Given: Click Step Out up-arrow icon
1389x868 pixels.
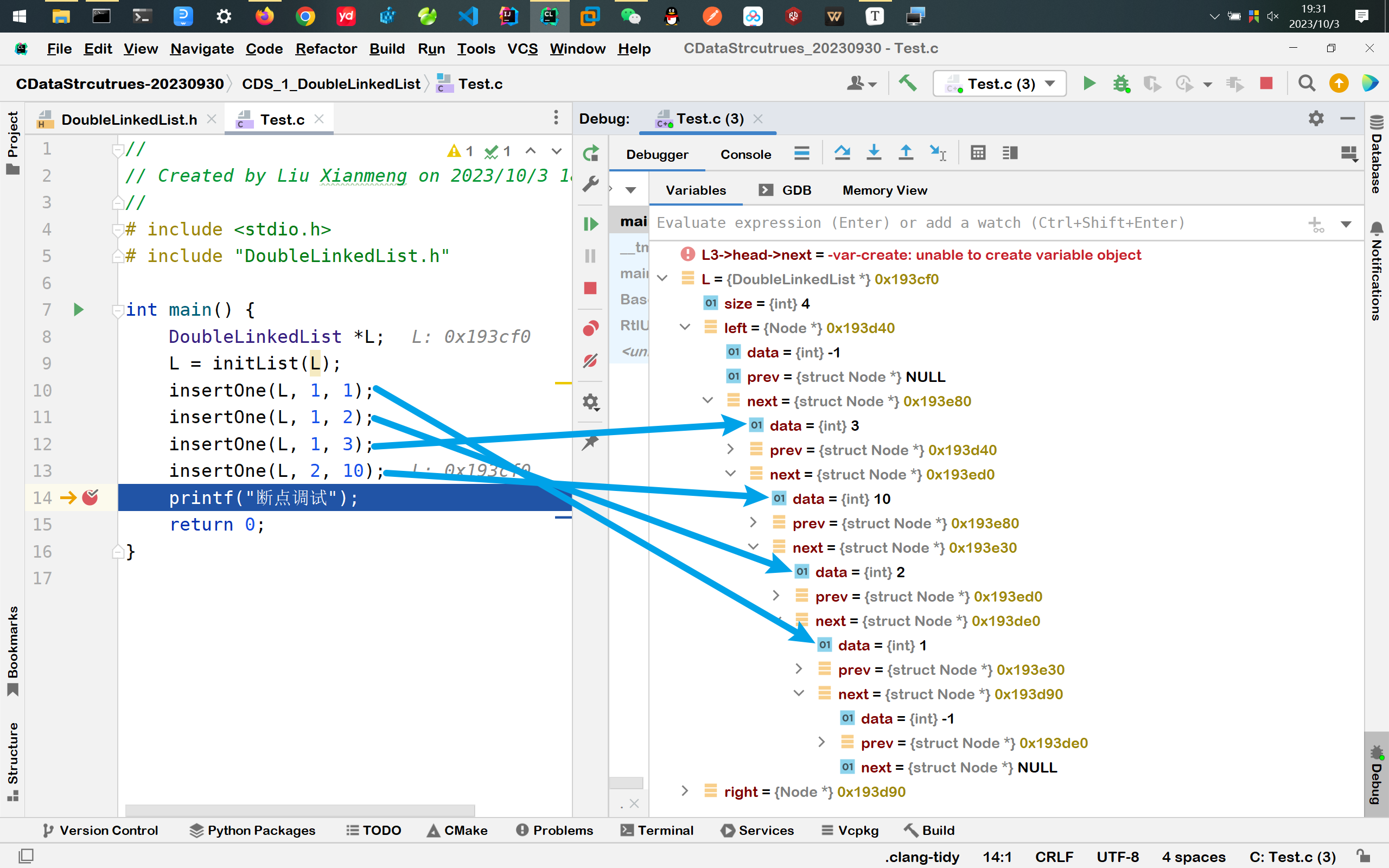Looking at the screenshot, I should (906, 152).
